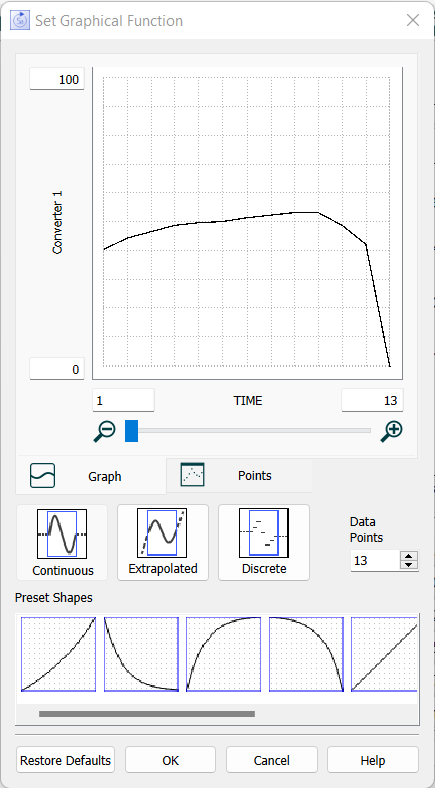Switch to the Graph tab

(x=91, y=476)
